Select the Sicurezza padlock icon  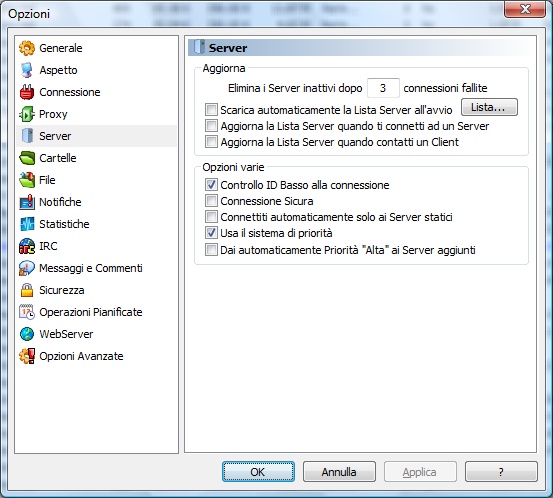tap(27, 290)
